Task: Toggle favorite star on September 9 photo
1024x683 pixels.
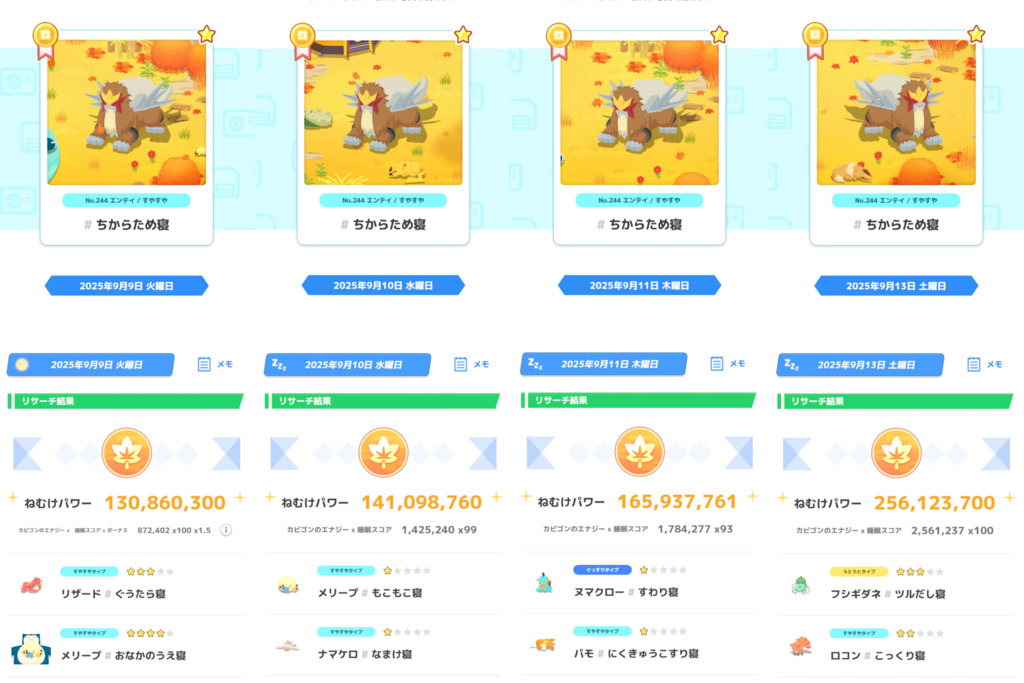Action: click(206, 34)
